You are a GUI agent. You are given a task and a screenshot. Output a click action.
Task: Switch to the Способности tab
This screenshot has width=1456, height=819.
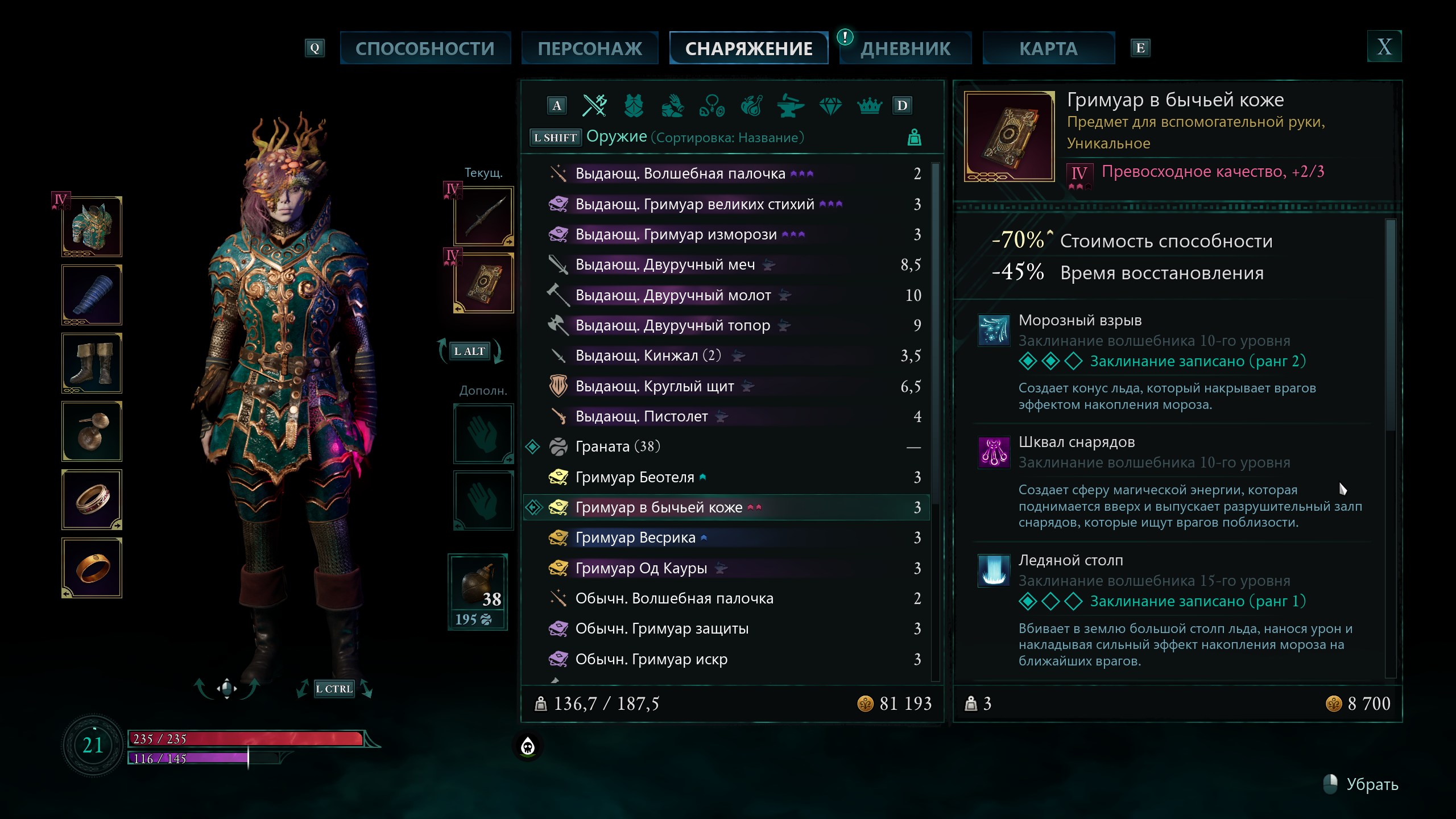point(425,48)
